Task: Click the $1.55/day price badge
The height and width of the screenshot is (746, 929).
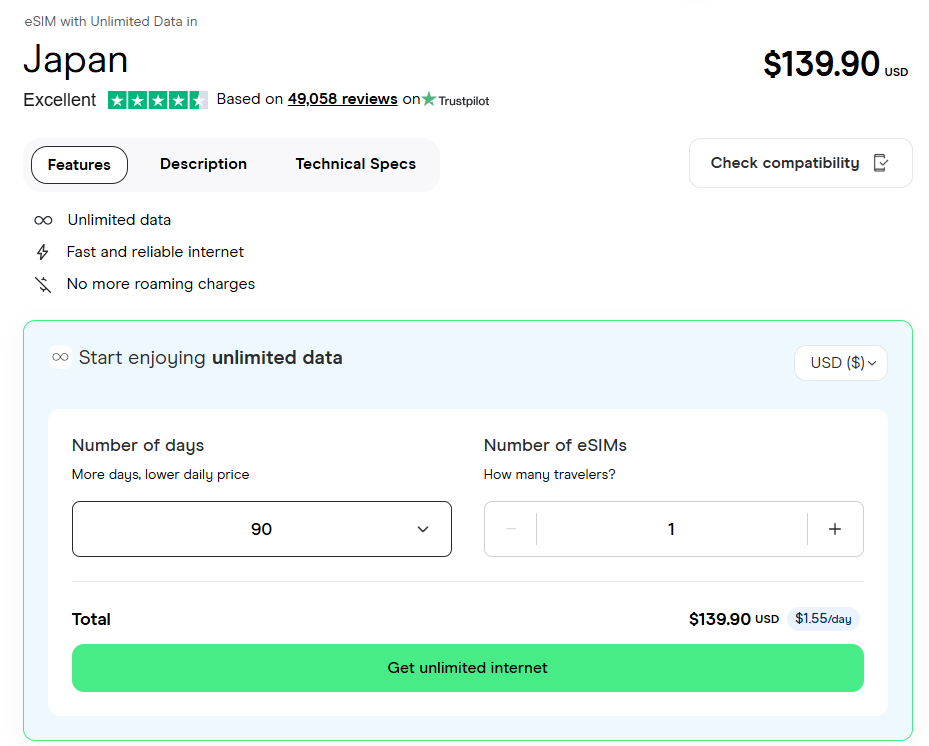Action: pyautogui.click(x=822, y=619)
